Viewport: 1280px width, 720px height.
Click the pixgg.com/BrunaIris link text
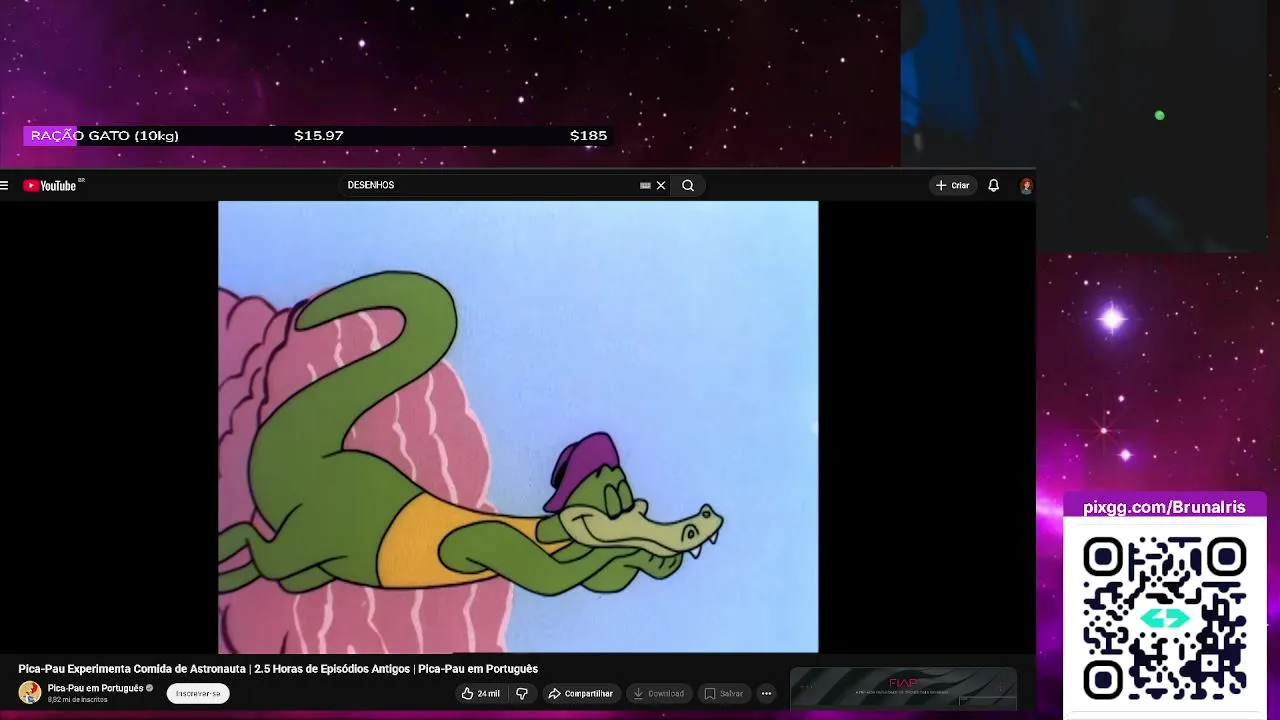click(x=1164, y=507)
